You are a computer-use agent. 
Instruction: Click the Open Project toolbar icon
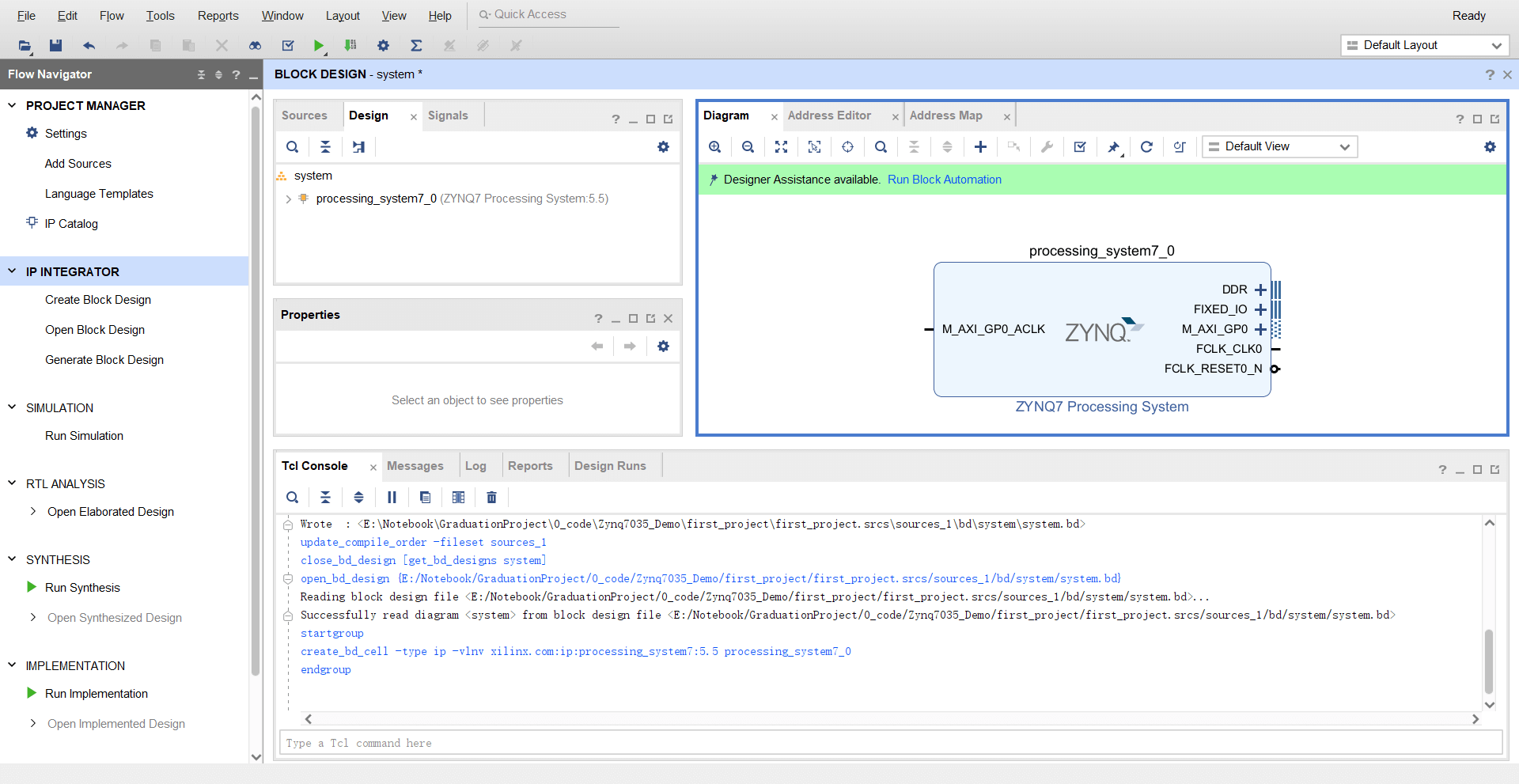pos(25,46)
